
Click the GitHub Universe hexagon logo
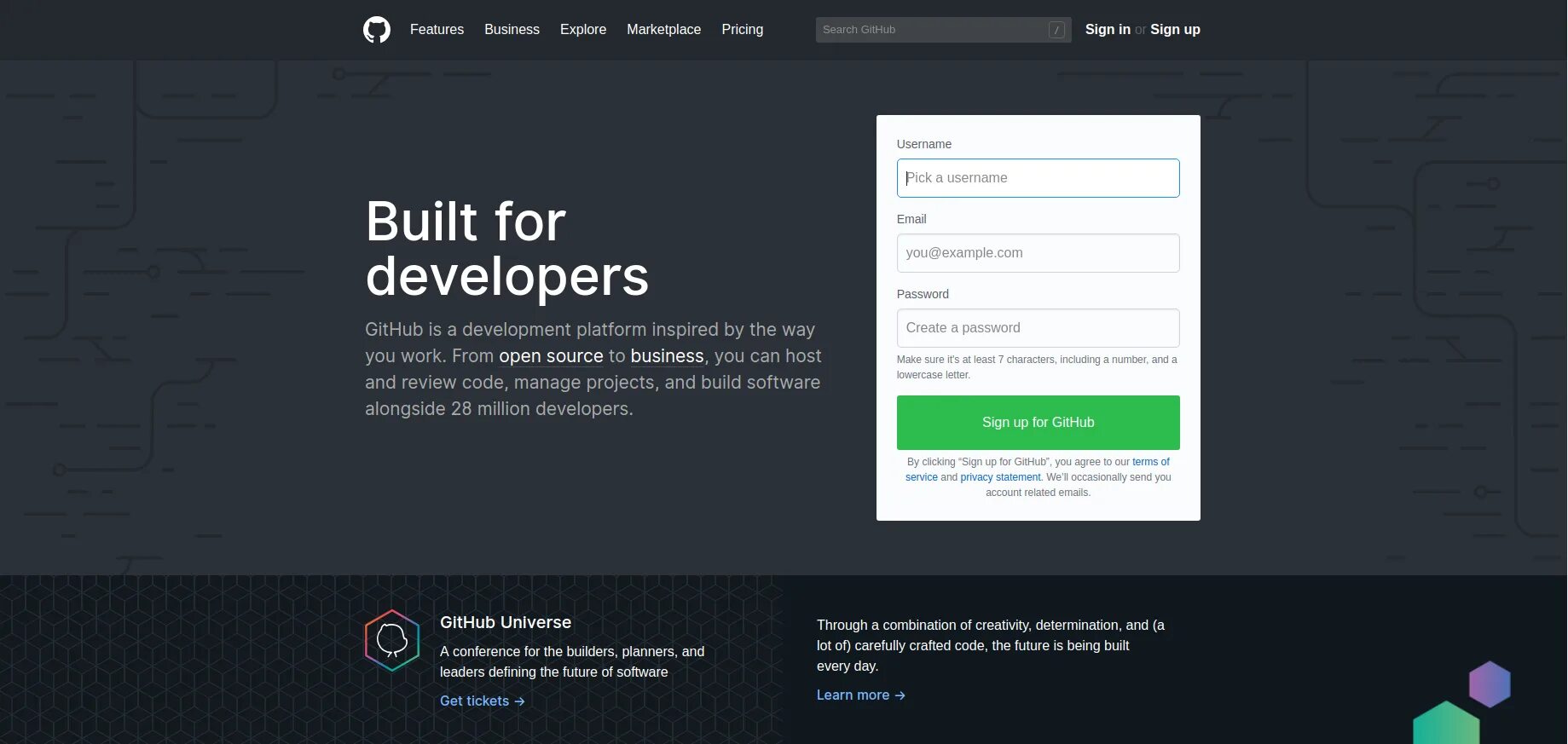tap(392, 640)
